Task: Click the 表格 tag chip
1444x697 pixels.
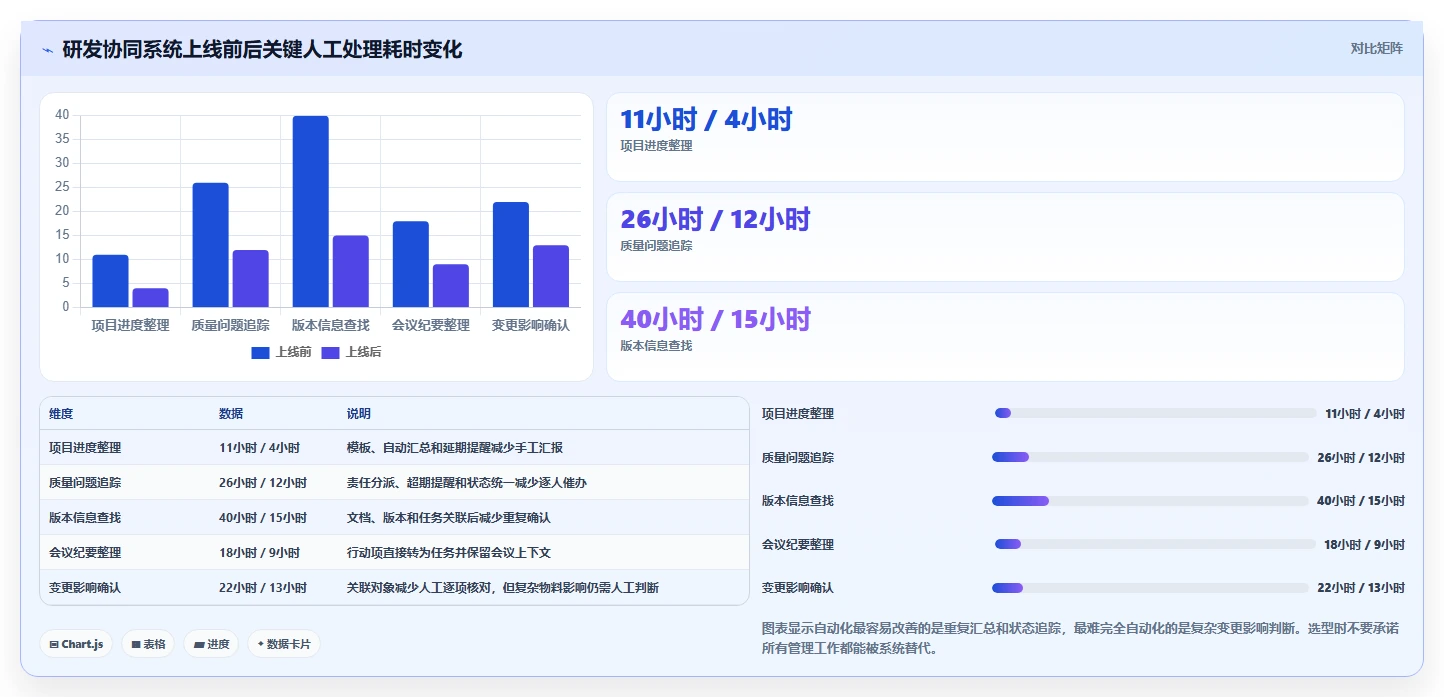Action: (x=148, y=644)
